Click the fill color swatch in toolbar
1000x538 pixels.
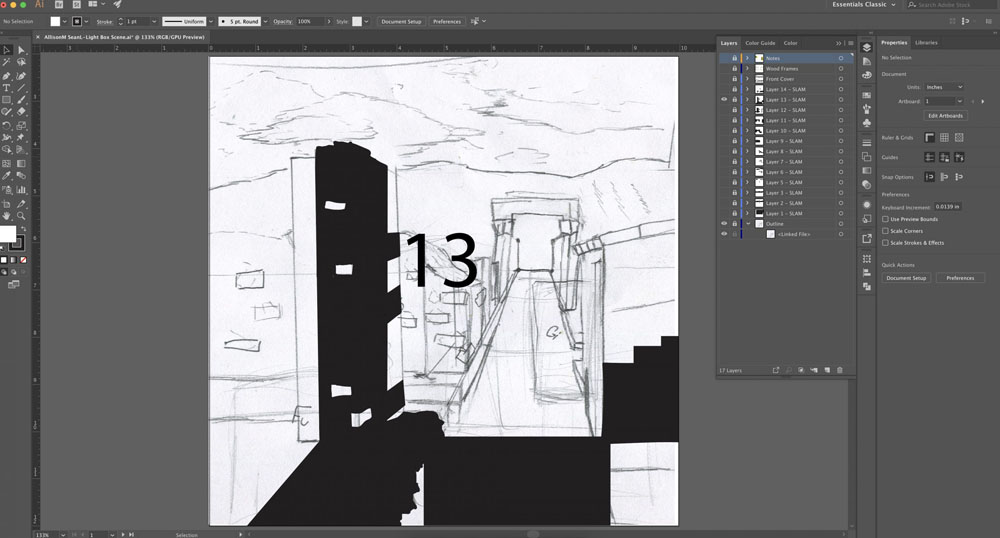(7, 234)
